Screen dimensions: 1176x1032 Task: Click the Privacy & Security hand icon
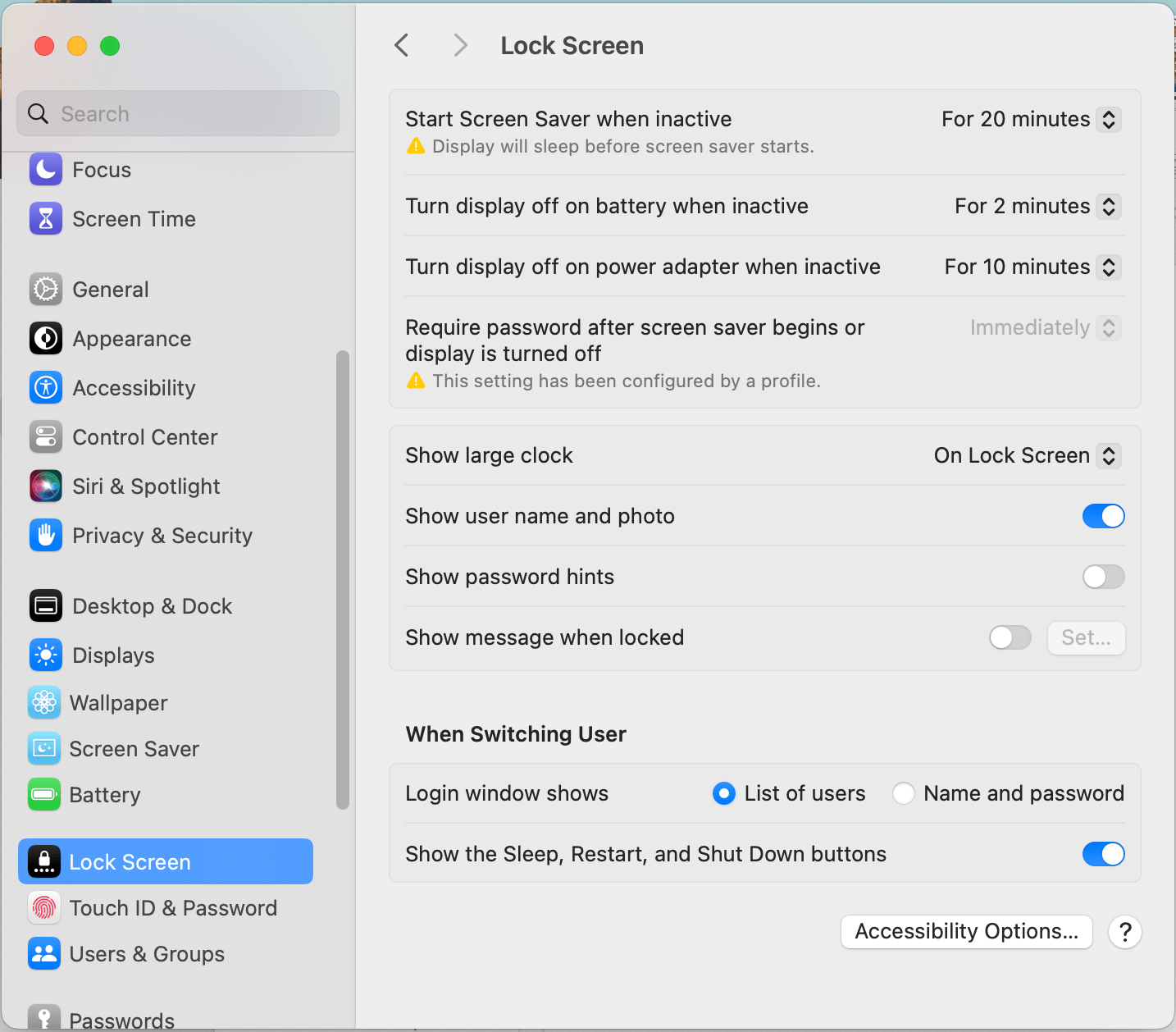click(46, 536)
